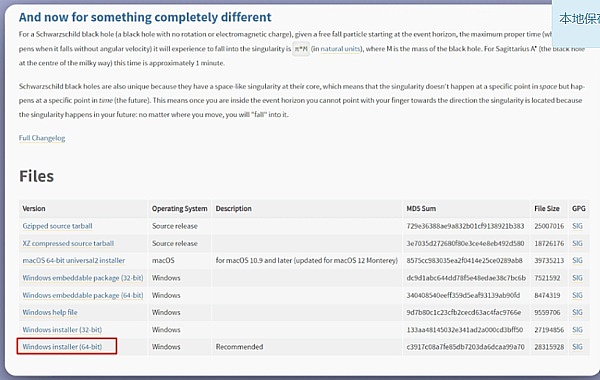Download Windows embeddable package (32-bit)
The height and width of the screenshot is (380, 600).
click(83, 278)
